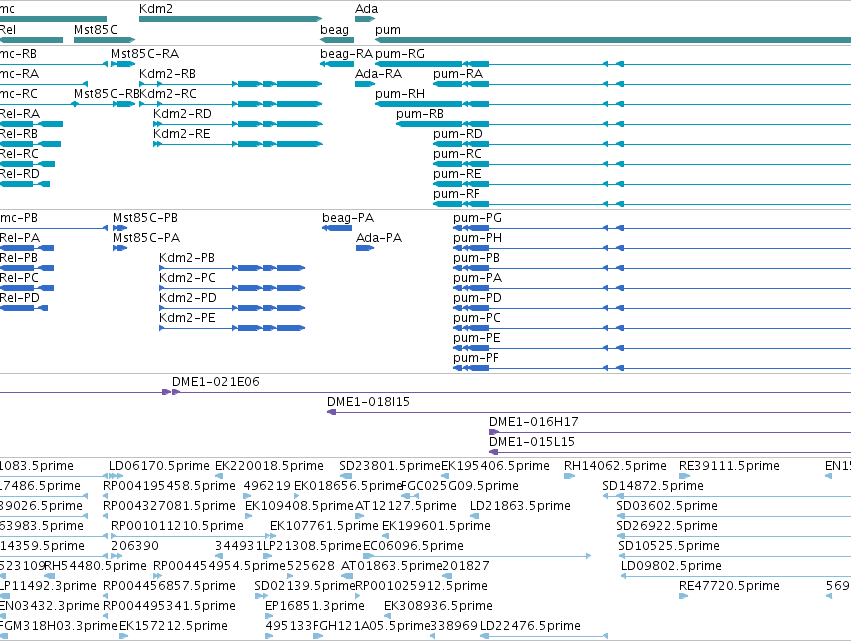Image resolution: width=851 pixels, height=641 pixels.
Task: Select the LD22476.5prime EST label
Action: coord(531,626)
